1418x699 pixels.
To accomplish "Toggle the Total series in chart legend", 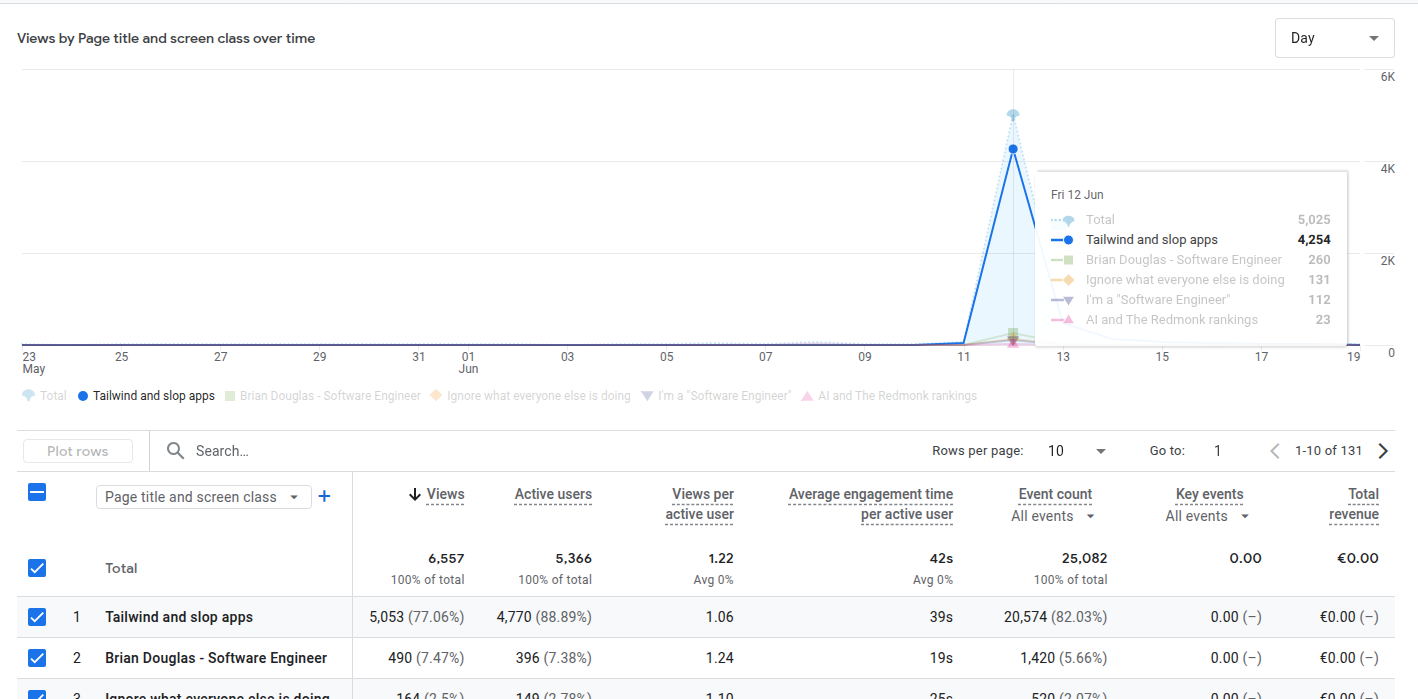I will tap(44, 396).
